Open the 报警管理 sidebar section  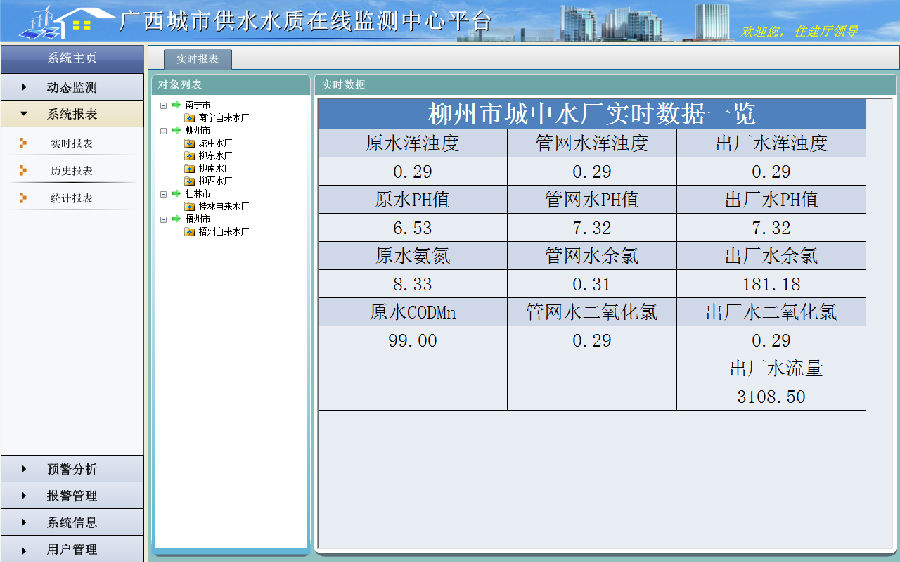(70, 496)
